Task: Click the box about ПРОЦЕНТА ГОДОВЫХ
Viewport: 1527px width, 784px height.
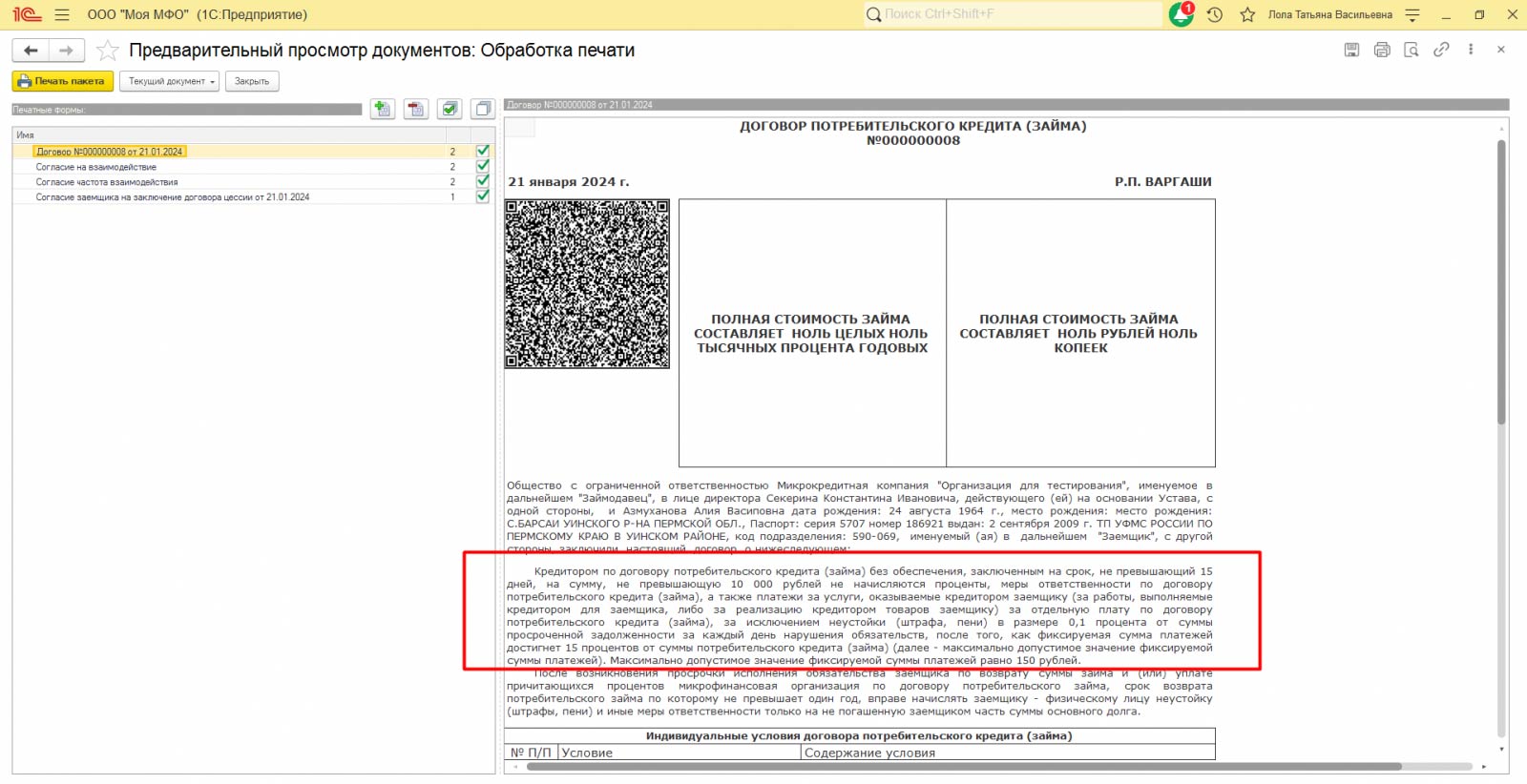Action: pos(812,333)
